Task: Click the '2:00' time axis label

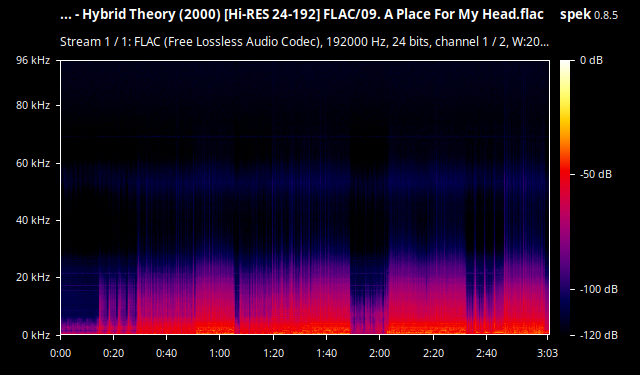Action: [x=380, y=353]
